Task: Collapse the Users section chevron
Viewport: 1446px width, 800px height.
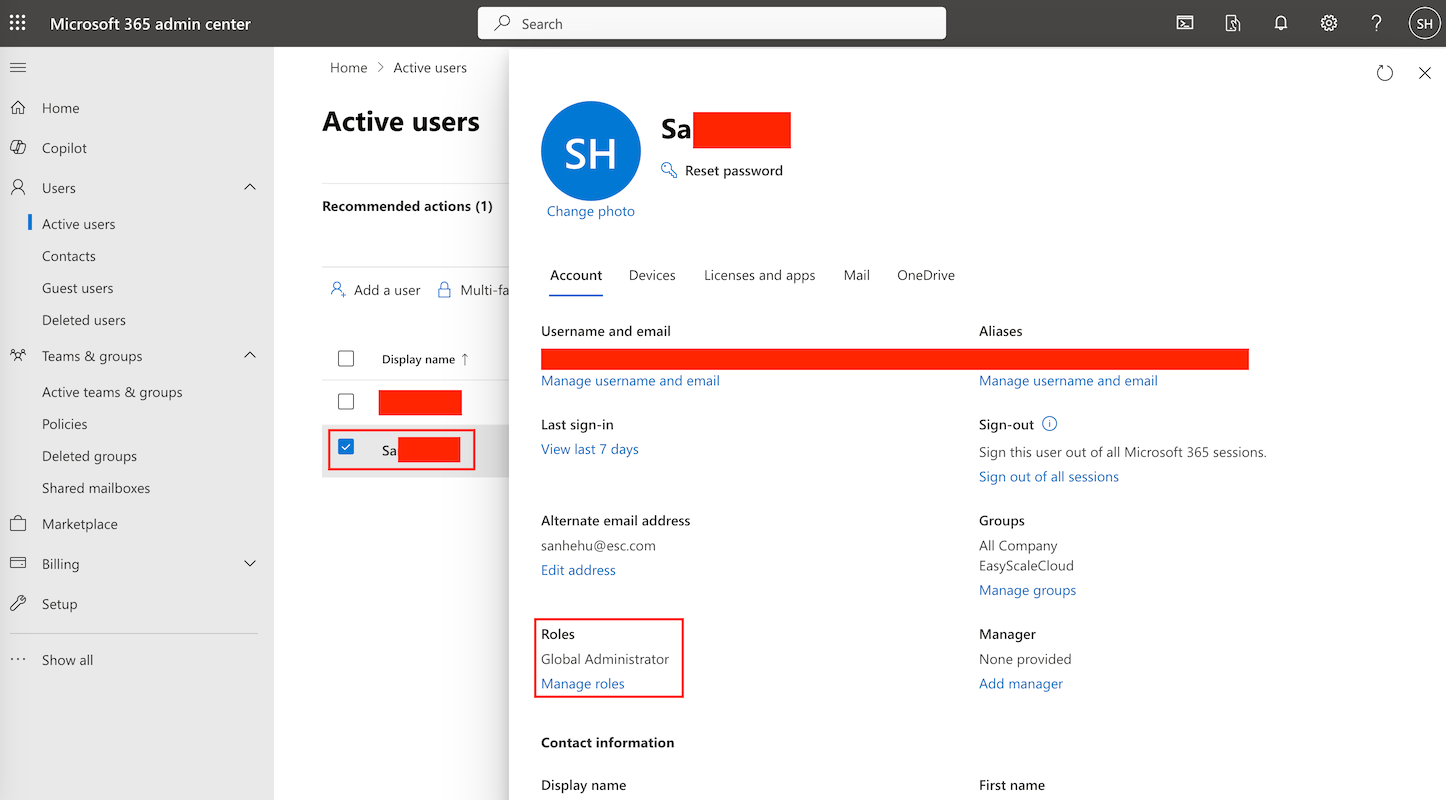Action: pos(250,187)
